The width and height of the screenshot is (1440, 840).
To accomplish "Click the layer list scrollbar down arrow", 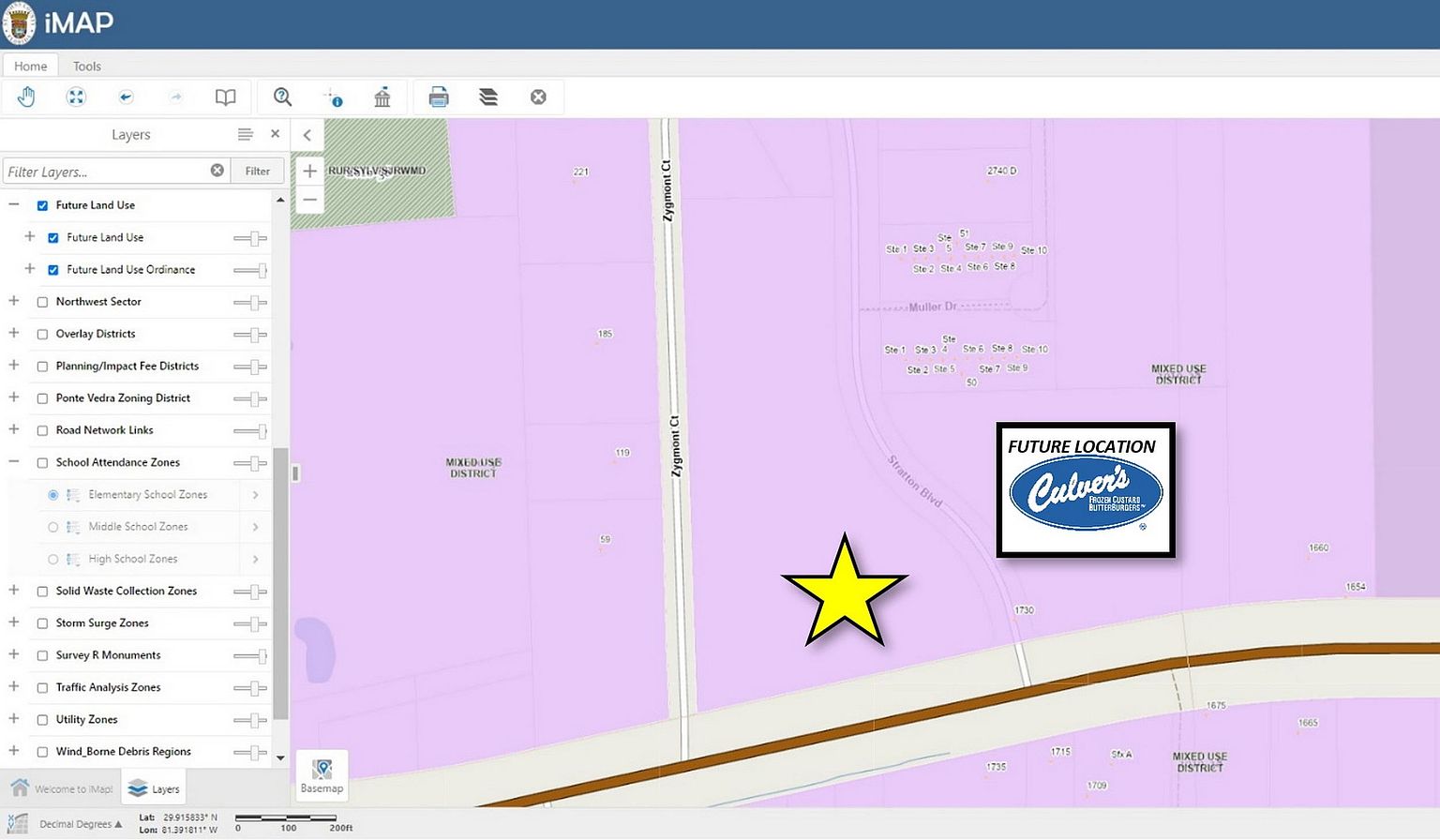I will [280, 757].
